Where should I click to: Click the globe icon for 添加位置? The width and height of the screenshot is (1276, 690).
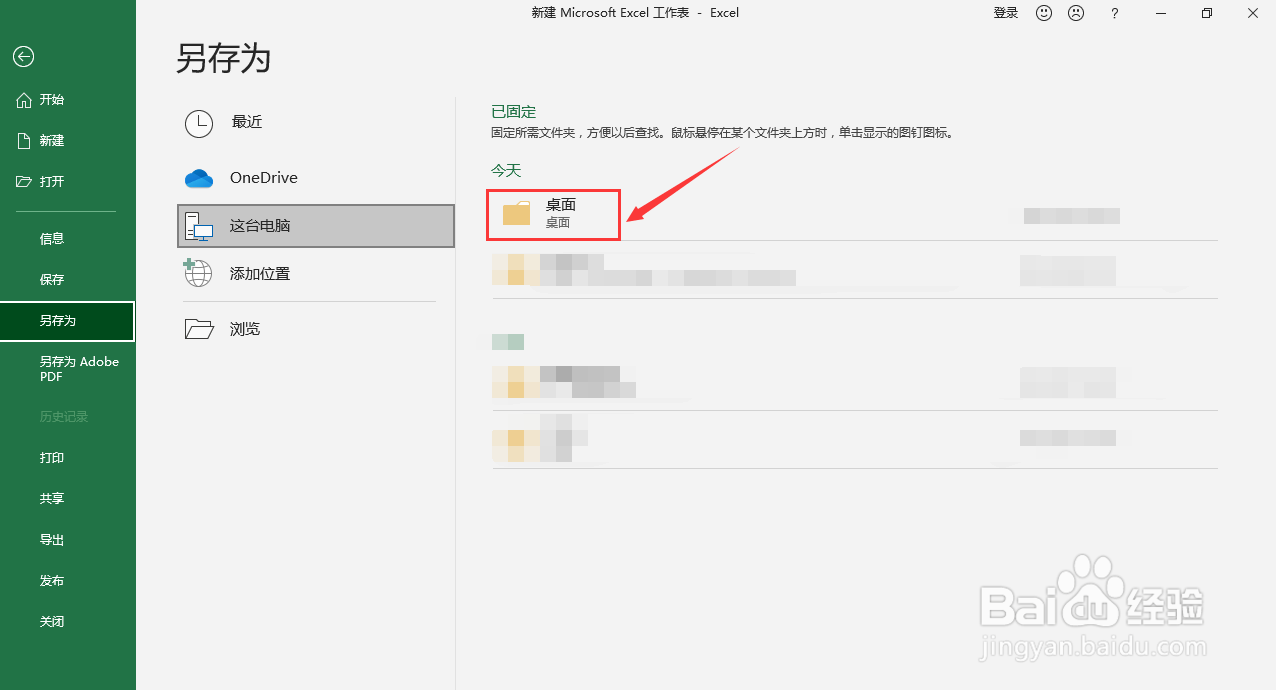tap(198, 273)
